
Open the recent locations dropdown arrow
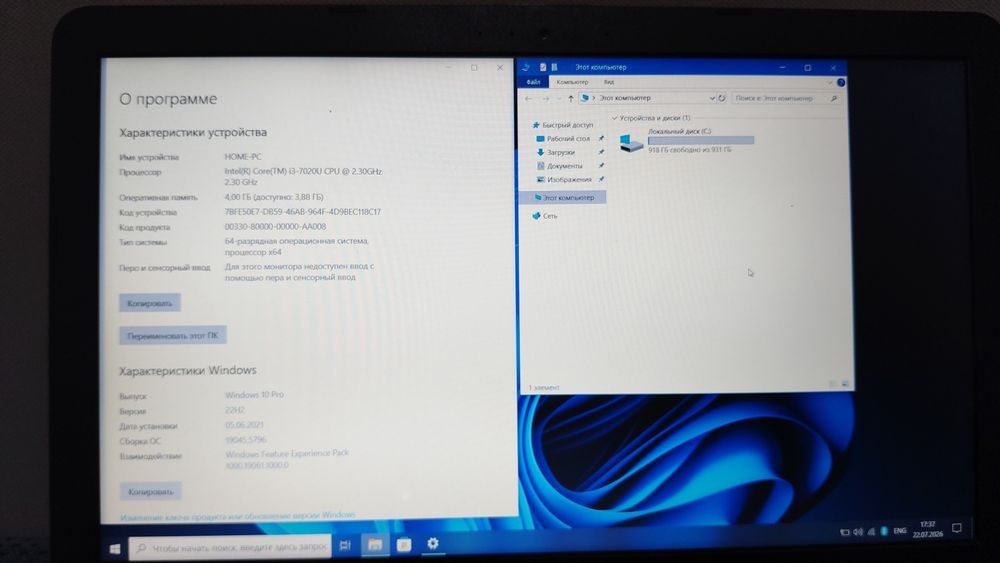[x=559, y=99]
